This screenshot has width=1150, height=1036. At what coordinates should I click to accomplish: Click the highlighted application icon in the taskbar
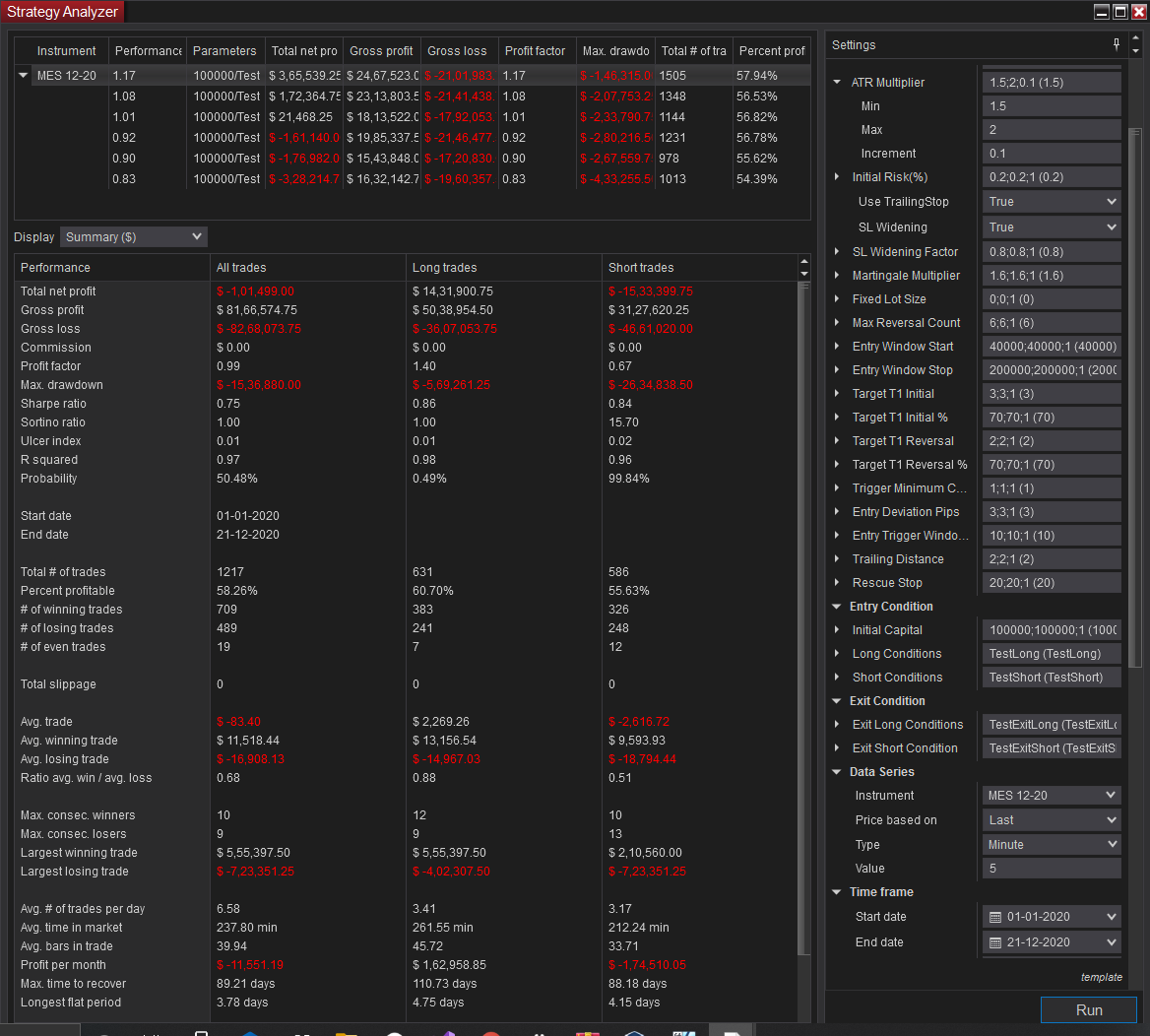click(732, 1030)
